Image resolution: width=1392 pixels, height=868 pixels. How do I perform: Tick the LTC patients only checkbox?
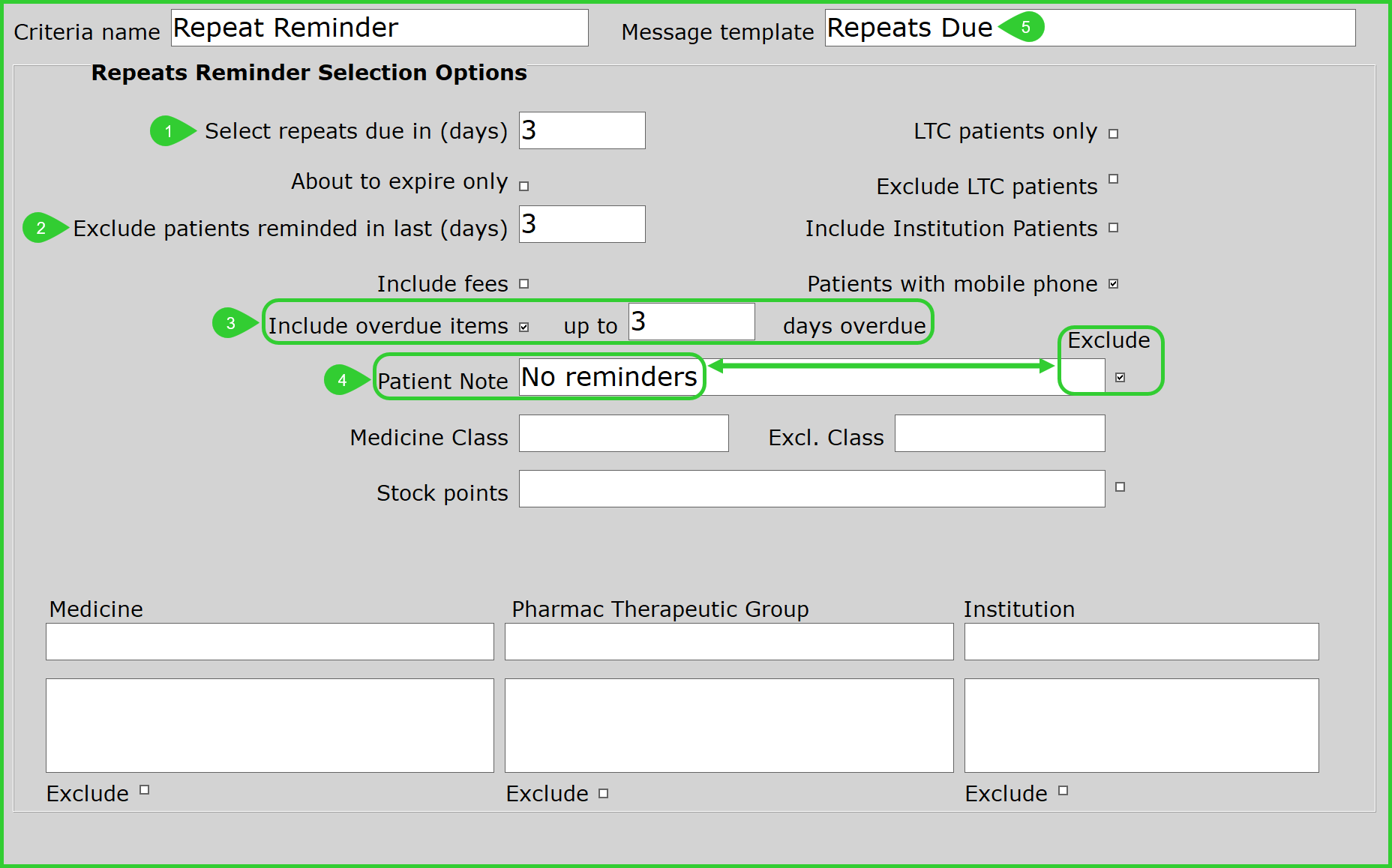(x=1113, y=133)
